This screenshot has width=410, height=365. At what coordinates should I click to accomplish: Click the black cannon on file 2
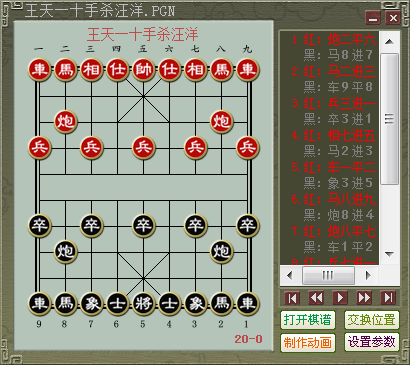(x=221, y=252)
